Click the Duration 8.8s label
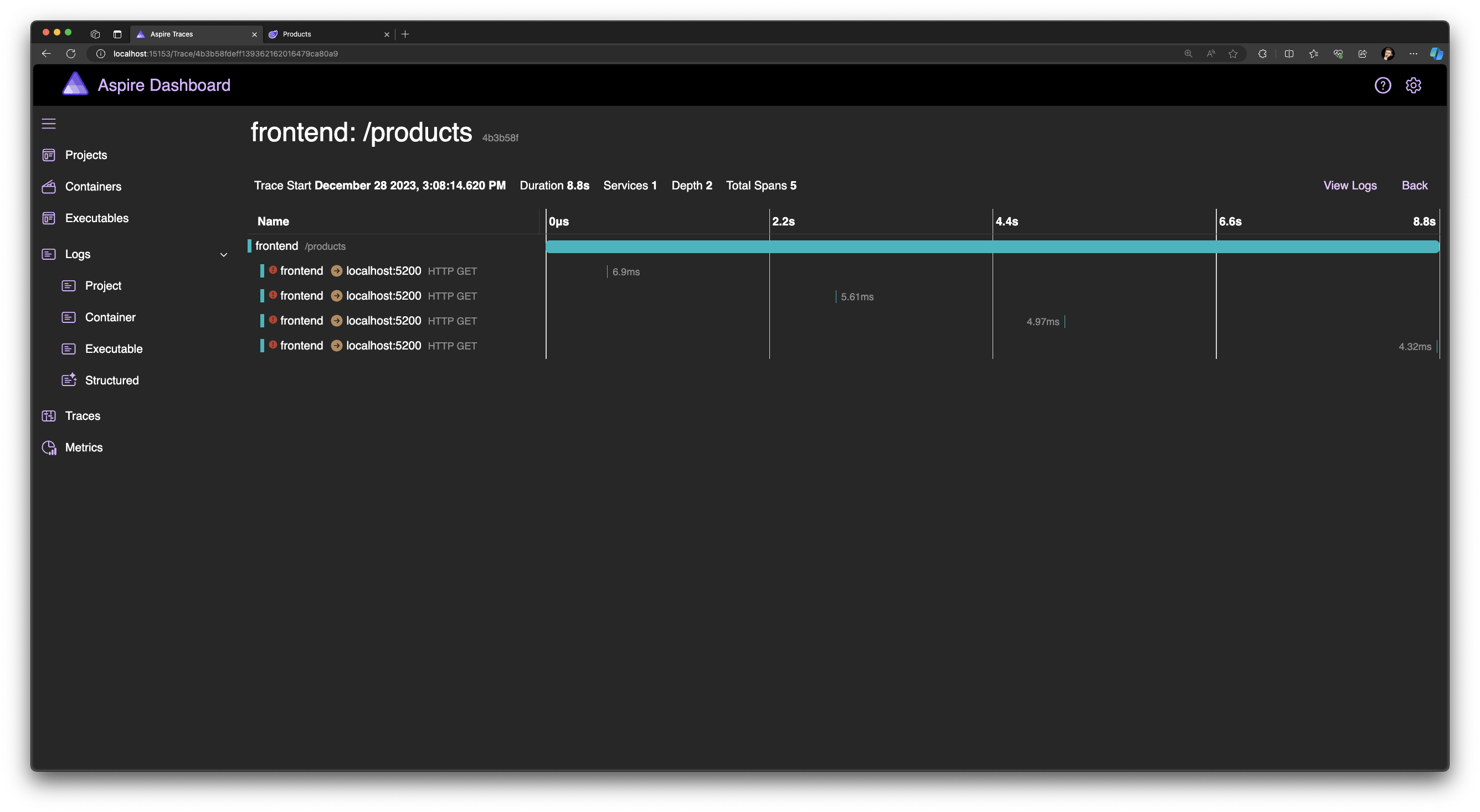The width and height of the screenshot is (1480, 812). click(554, 186)
